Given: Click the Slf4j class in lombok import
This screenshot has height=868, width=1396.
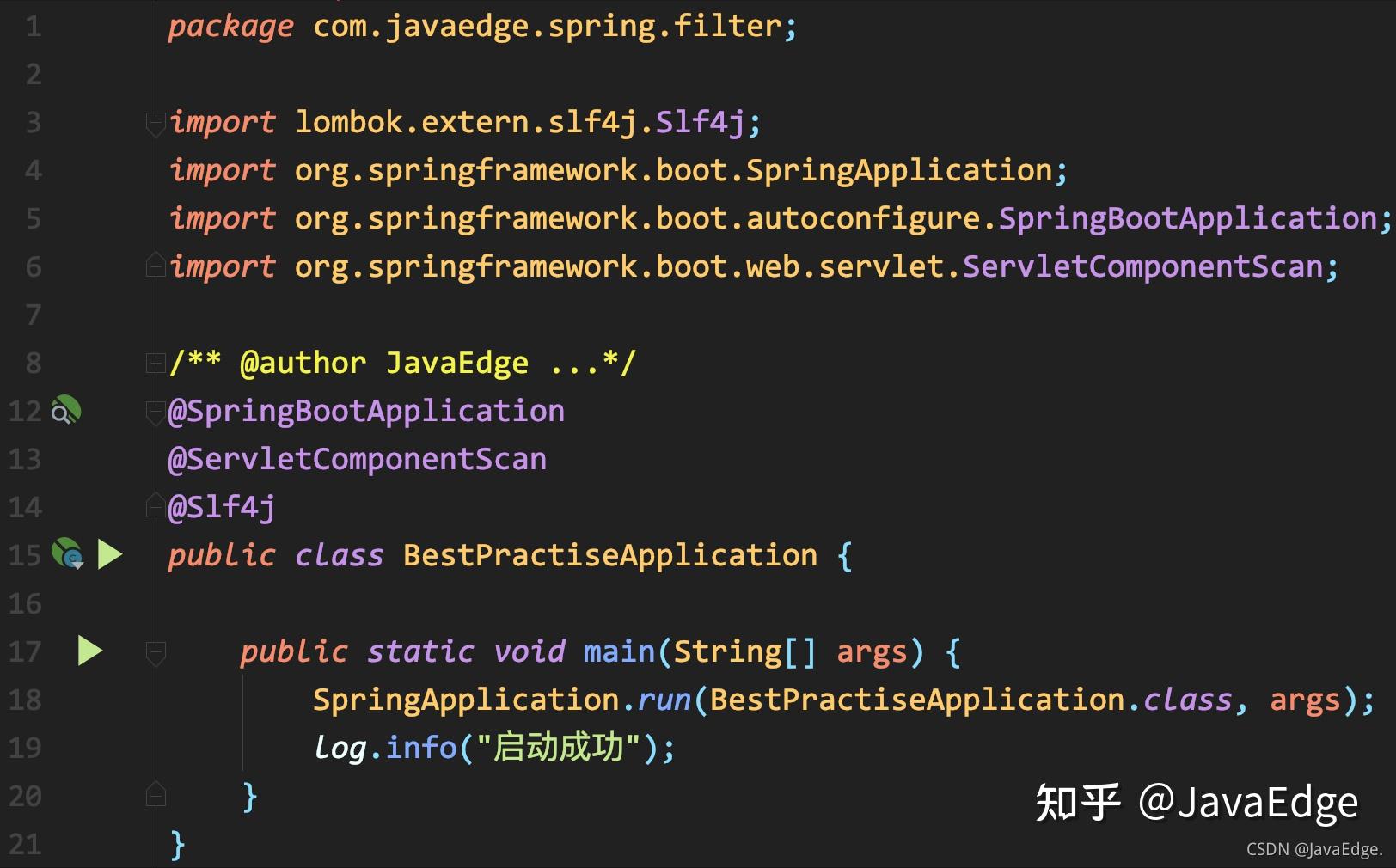Looking at the screenshot, I should coord(701,123).
